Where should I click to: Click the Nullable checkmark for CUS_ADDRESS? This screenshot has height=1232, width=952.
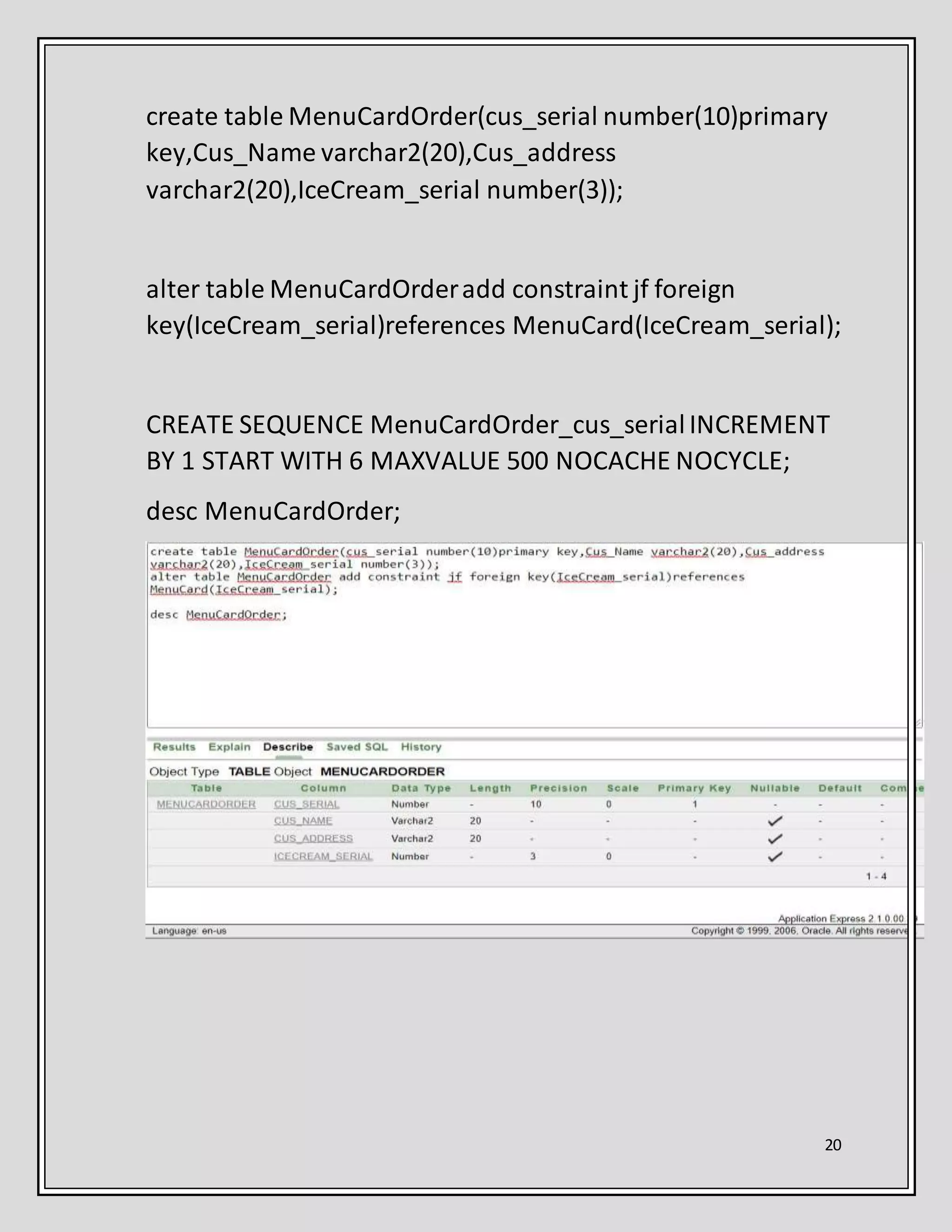point(775,839)
